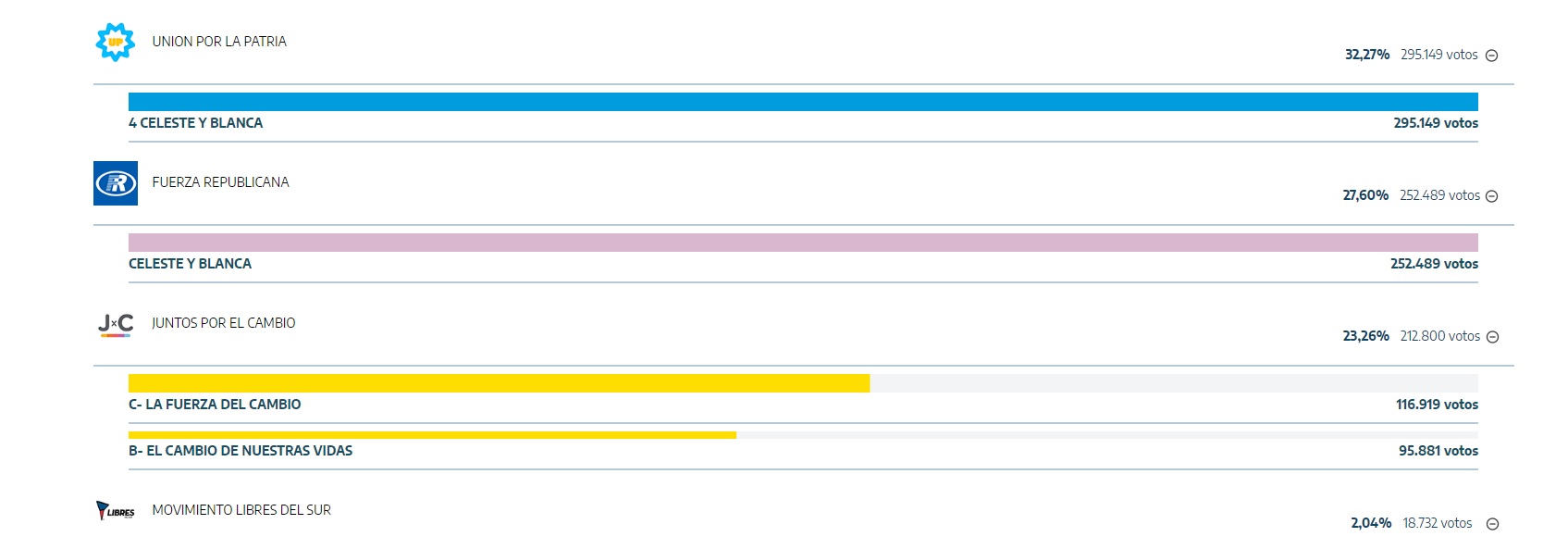The image size is (1568, 549).
Task: Click the 32,27% Union por la Patria total
Action: tap(1367, 55)
